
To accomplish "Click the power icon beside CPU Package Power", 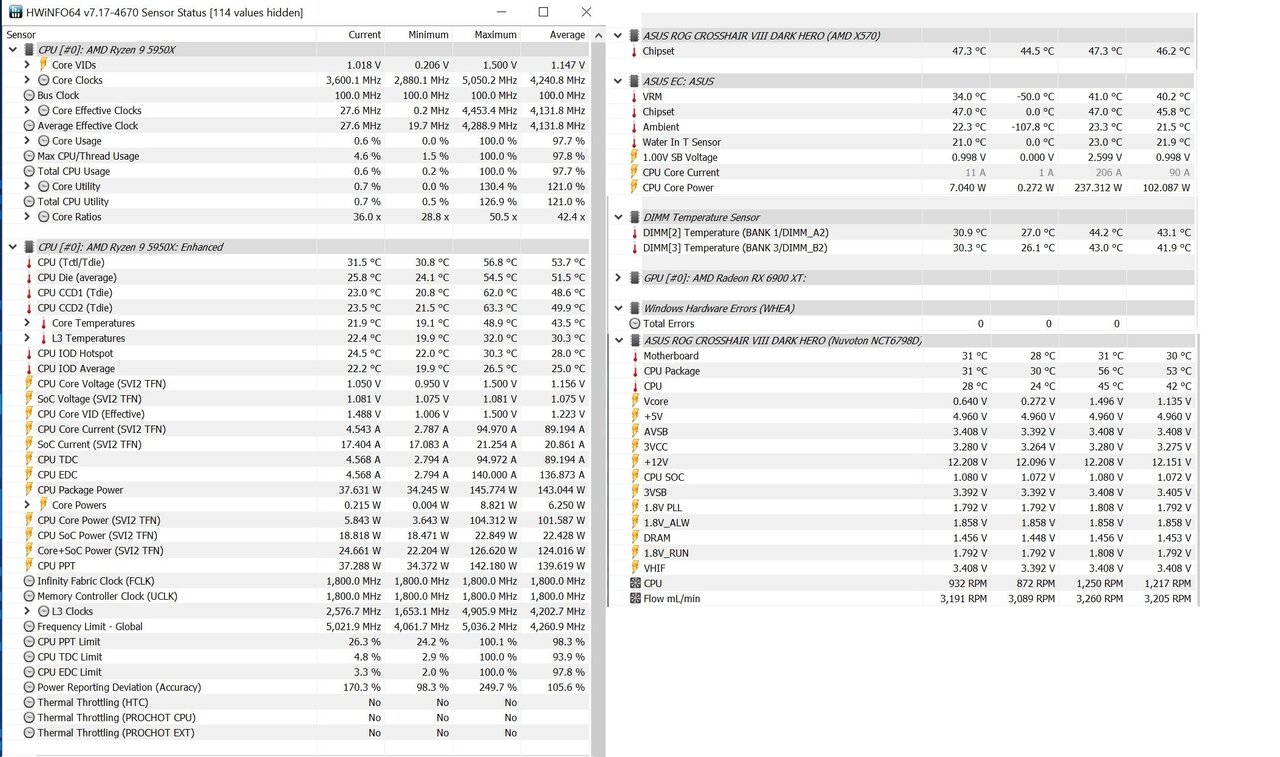I will tap(30, 490).
